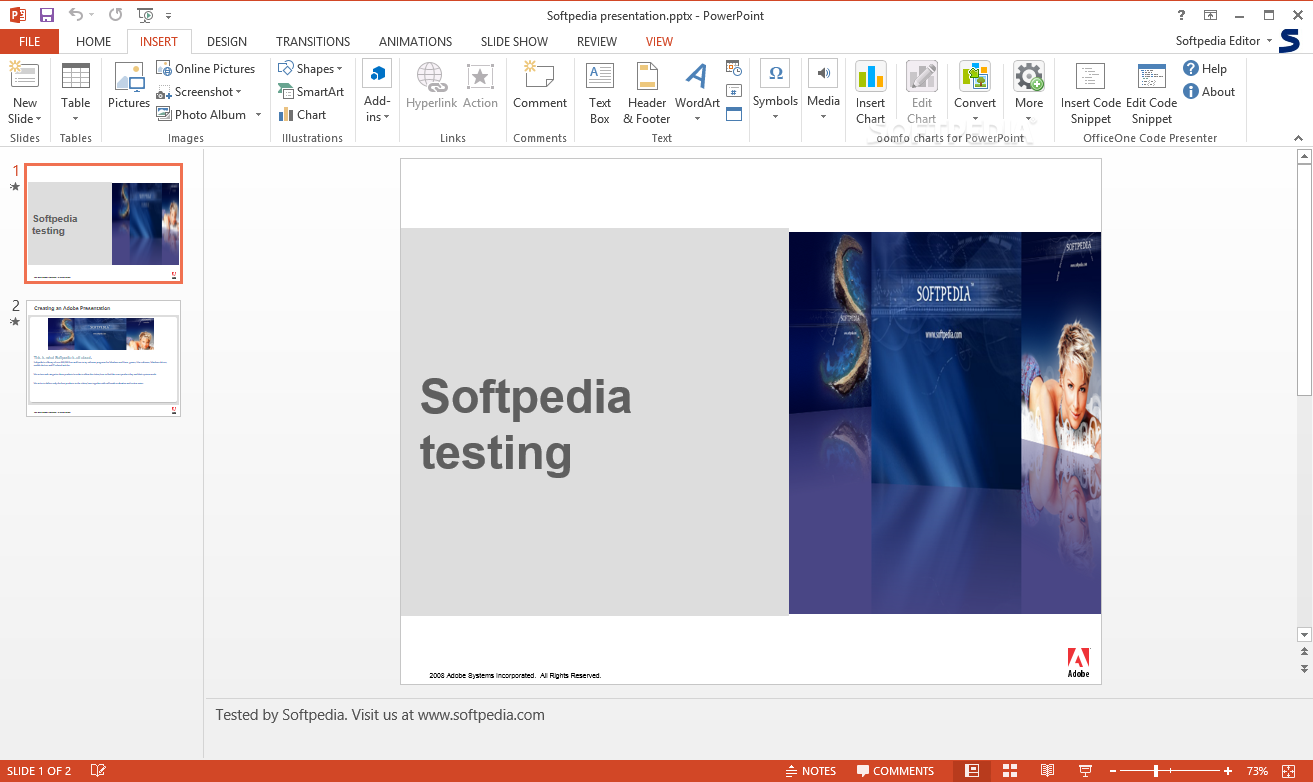Start Slide Show from status bar
This screenshot has height=782, width=1313.
[1085, 771]
